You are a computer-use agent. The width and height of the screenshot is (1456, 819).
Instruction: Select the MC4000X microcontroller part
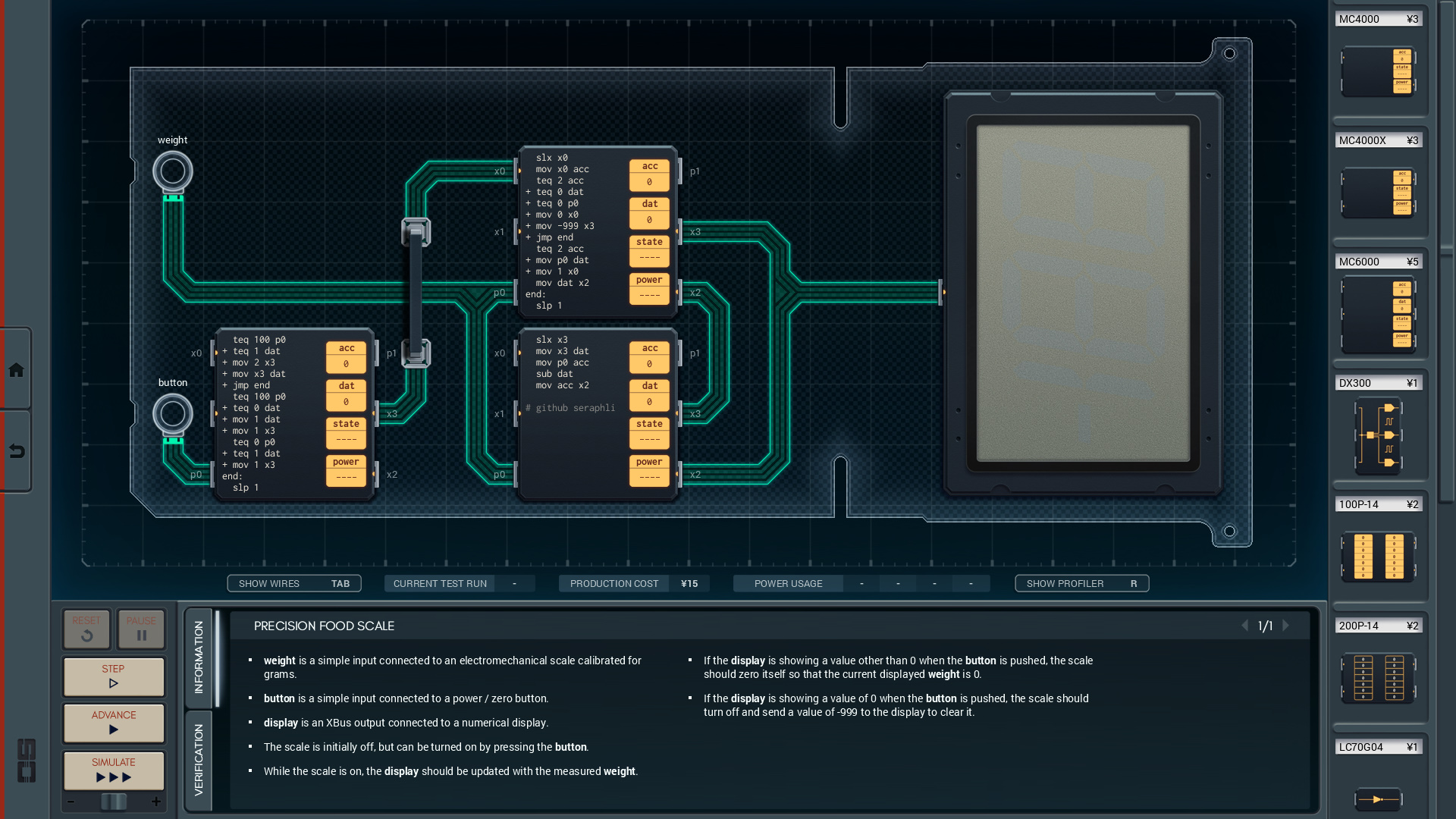[1378, 193]
